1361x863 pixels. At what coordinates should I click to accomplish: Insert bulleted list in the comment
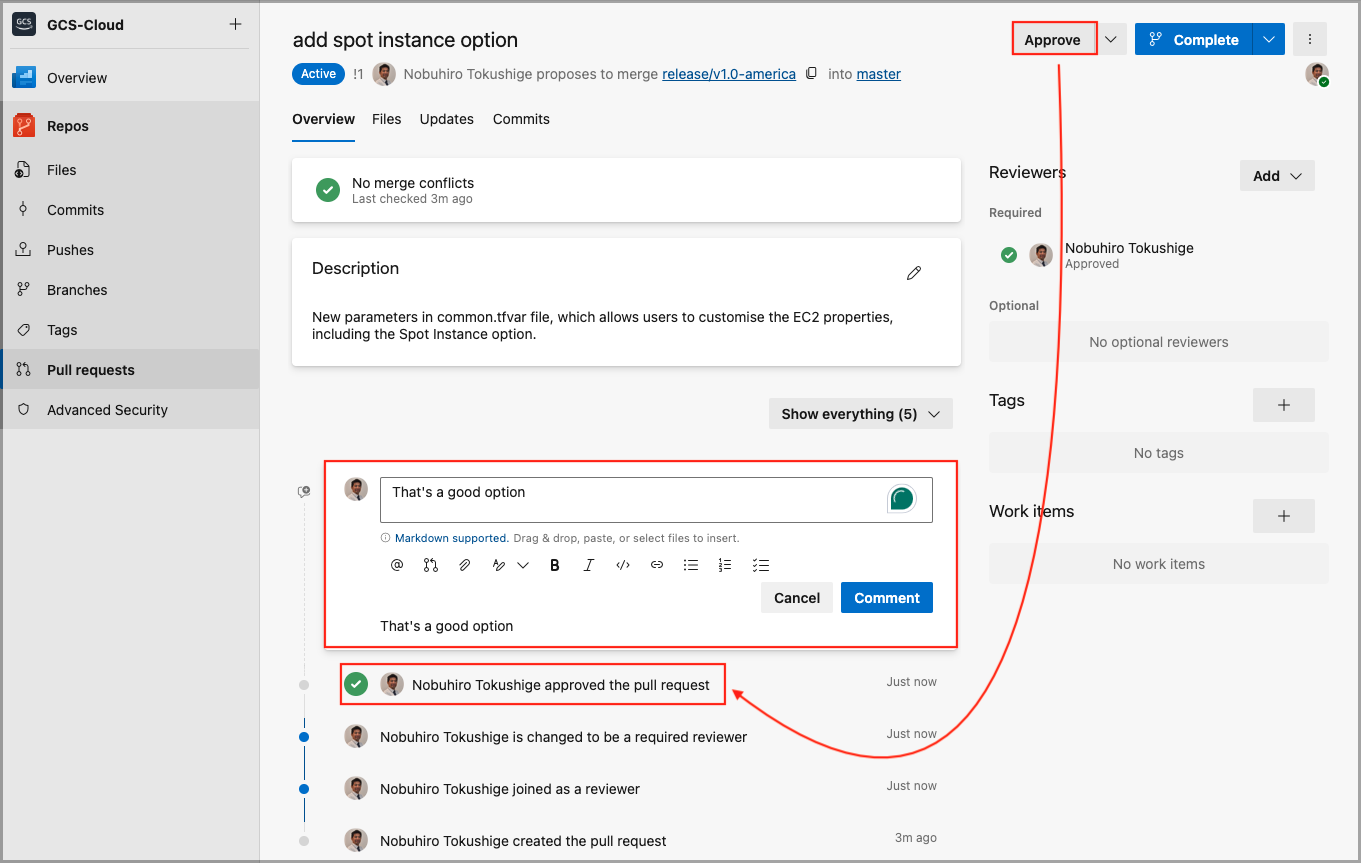690,565
